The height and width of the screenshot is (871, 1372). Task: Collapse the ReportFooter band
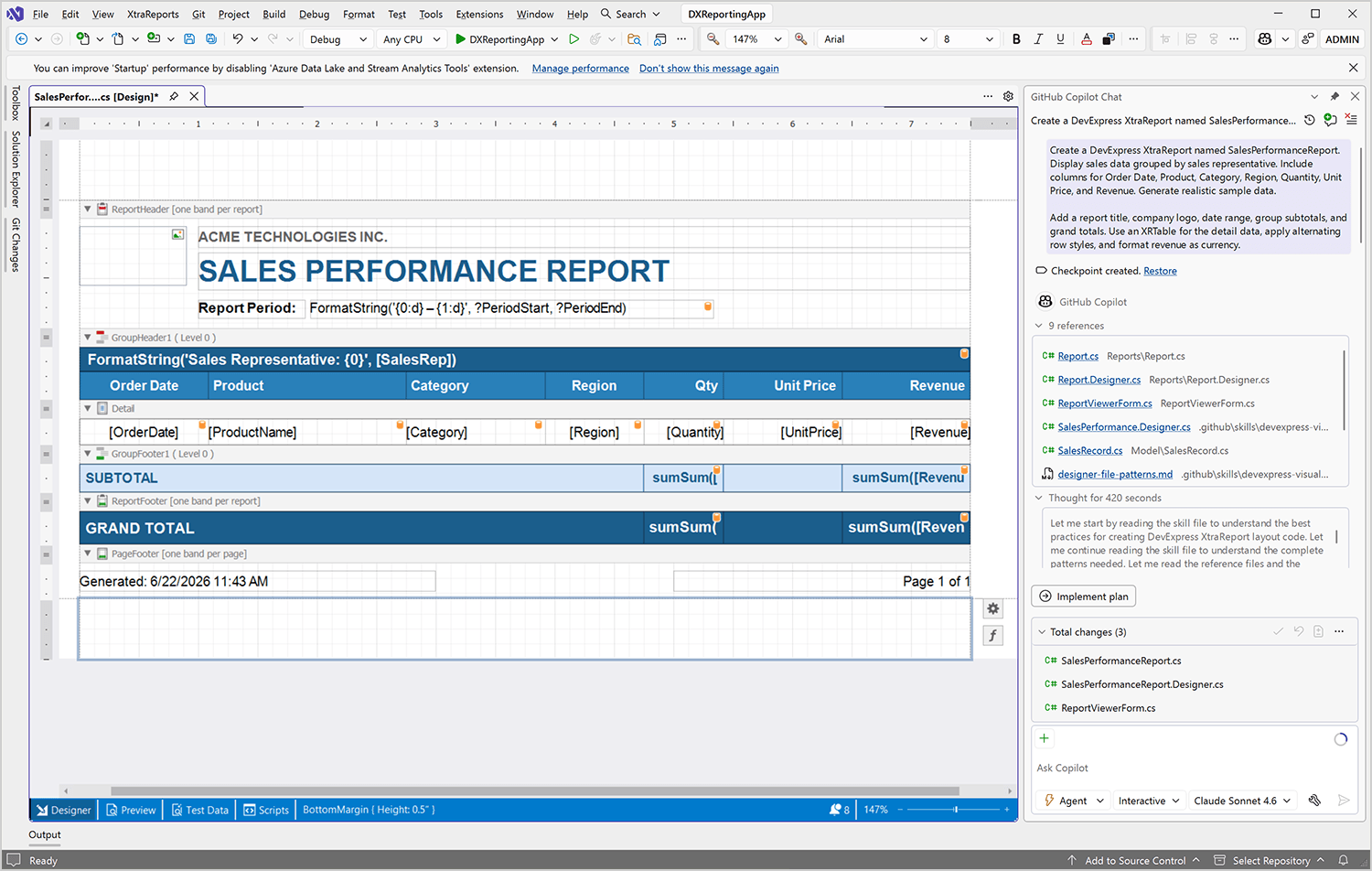(88, 500)
